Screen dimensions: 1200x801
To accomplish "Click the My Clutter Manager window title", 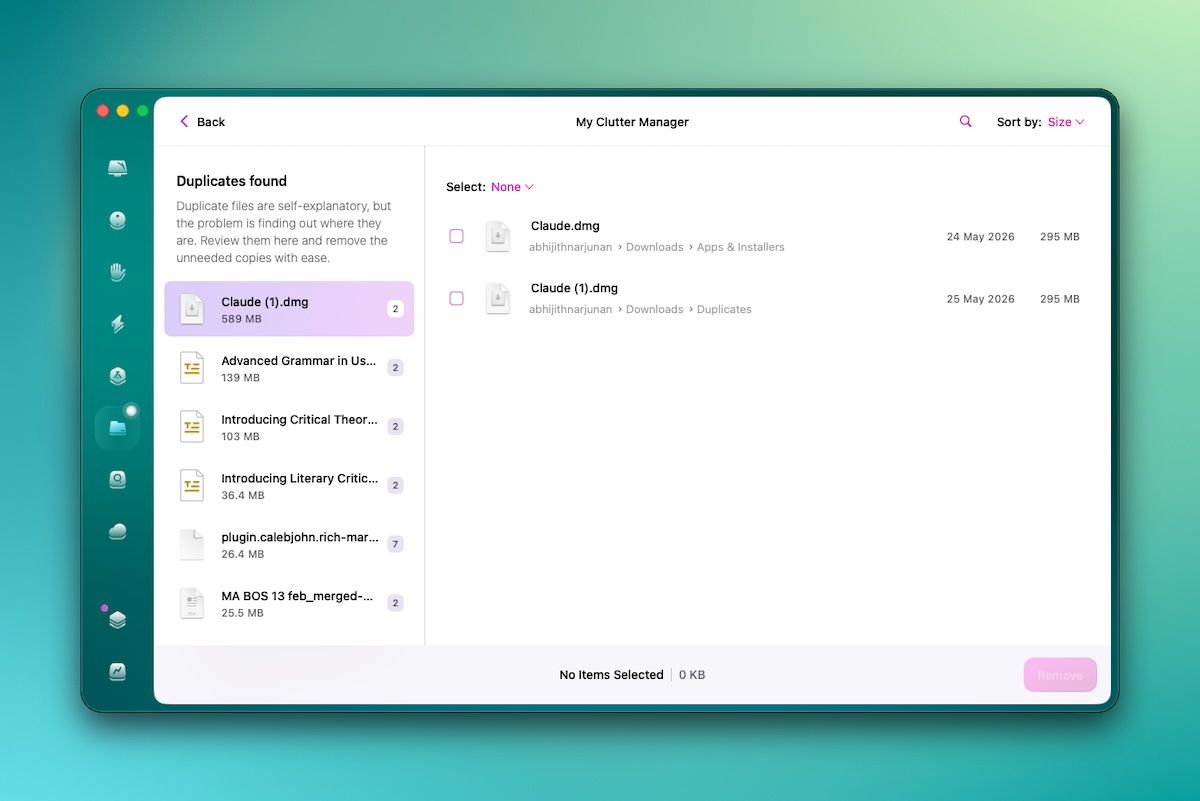I will tap(632, 122).
